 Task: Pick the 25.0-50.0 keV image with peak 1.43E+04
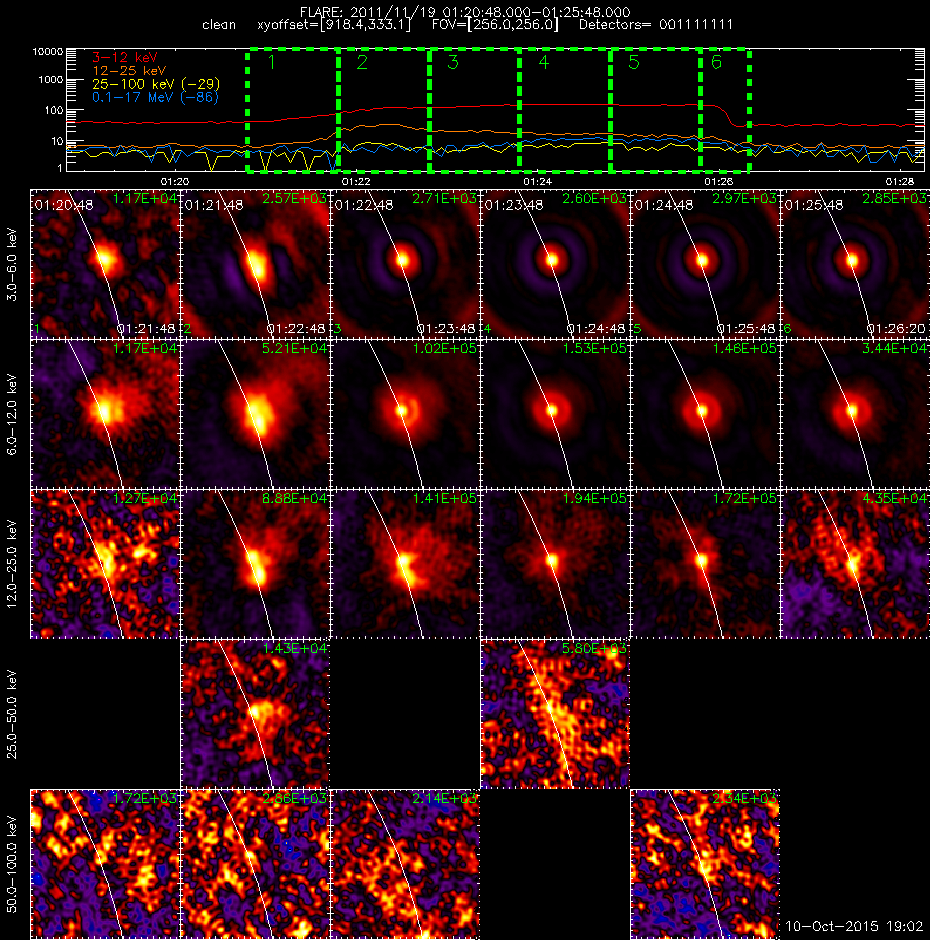(255, 713)
